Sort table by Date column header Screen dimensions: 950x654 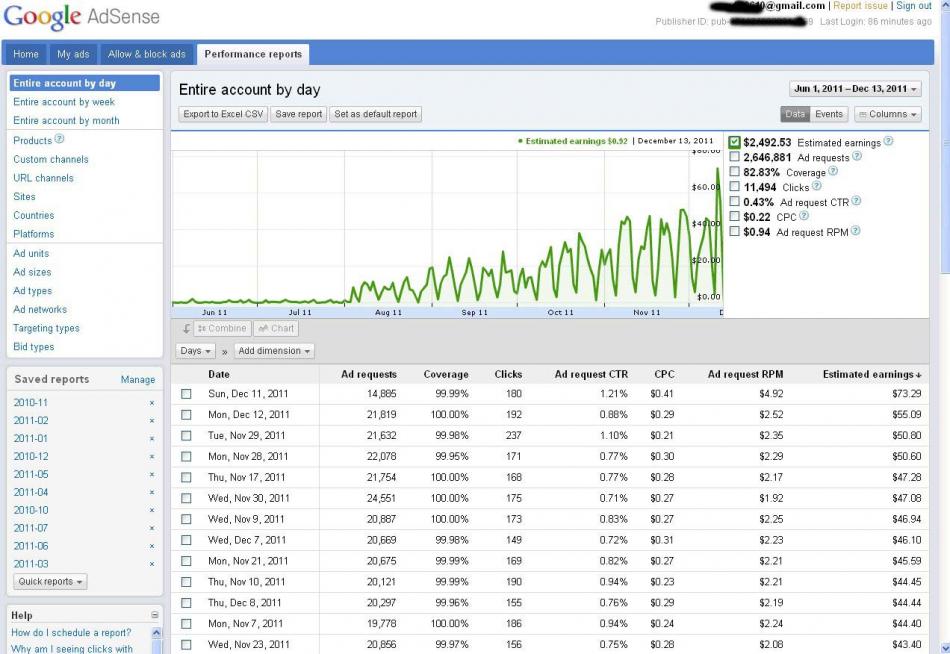click(x=219, y=375)
